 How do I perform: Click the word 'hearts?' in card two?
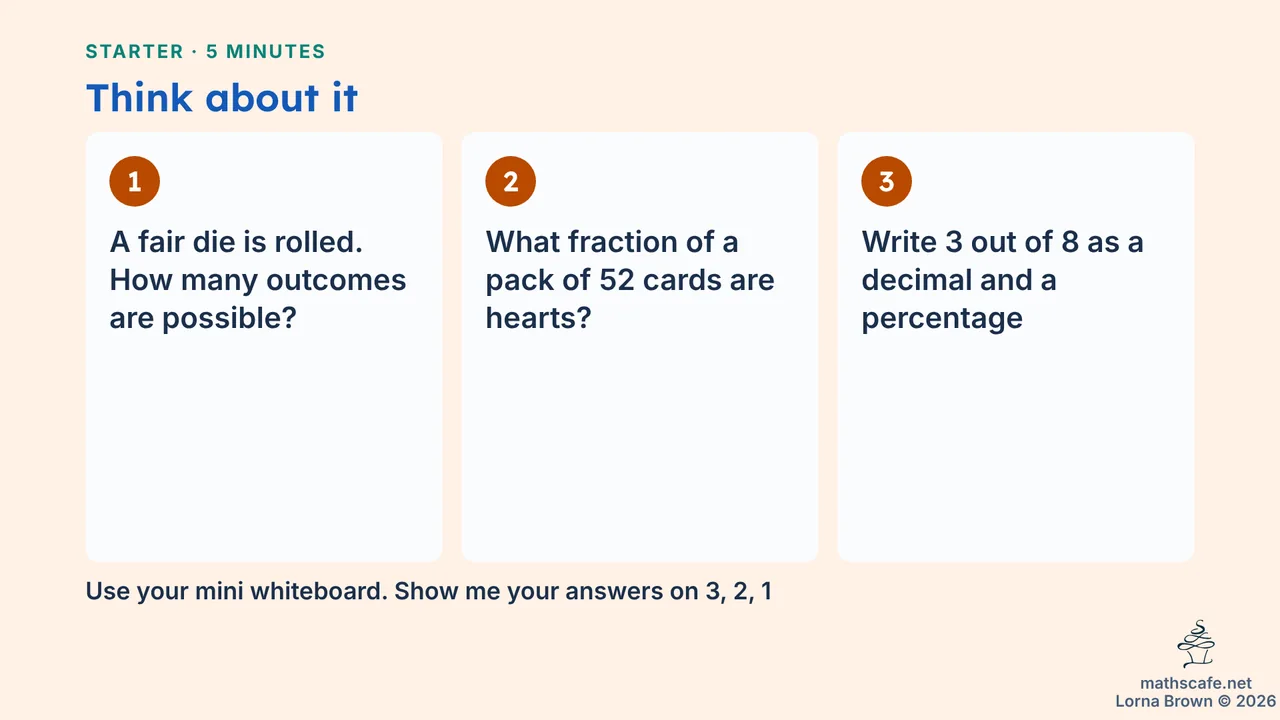point(539,318)
